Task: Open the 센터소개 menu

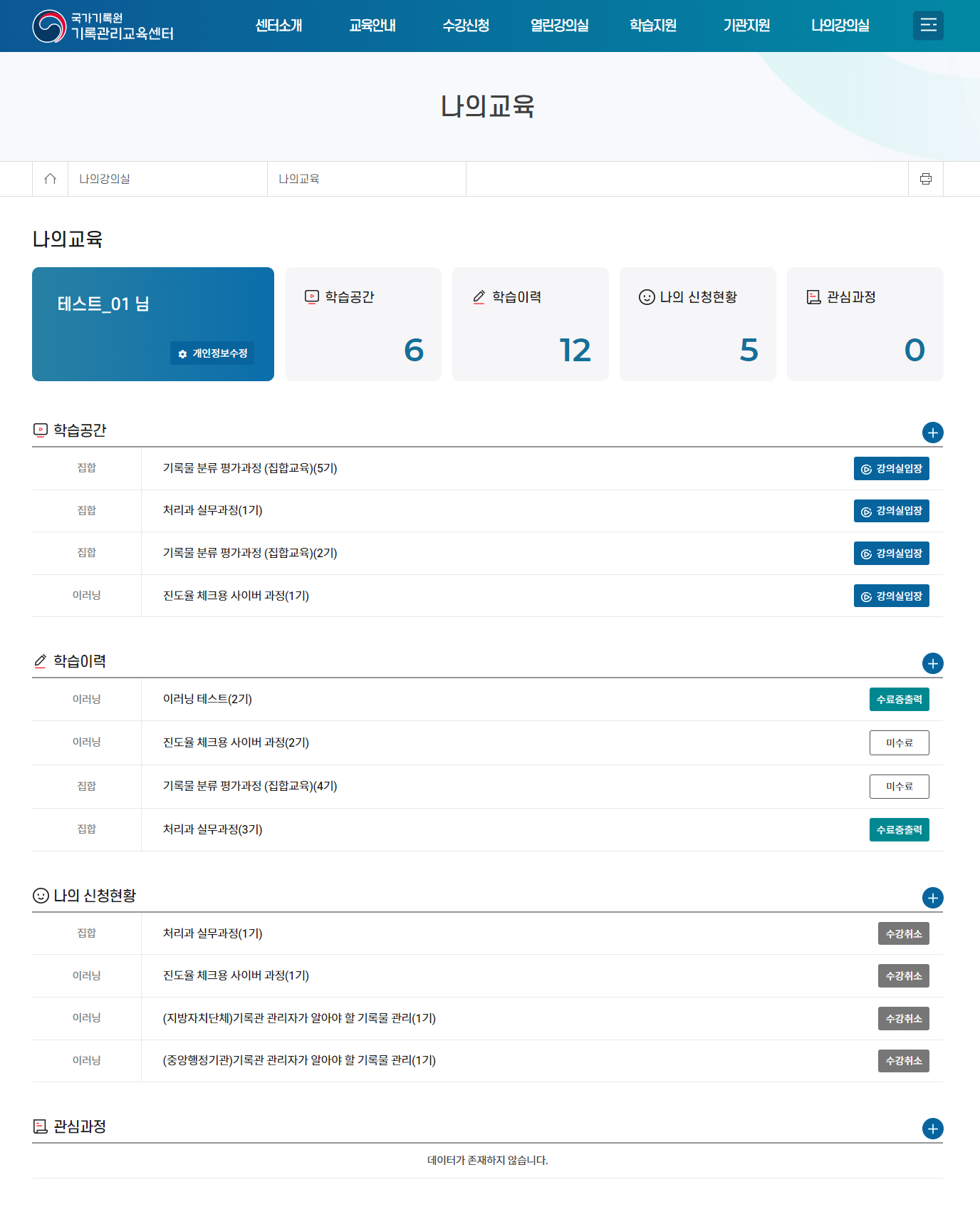Action: coord(279,26)
